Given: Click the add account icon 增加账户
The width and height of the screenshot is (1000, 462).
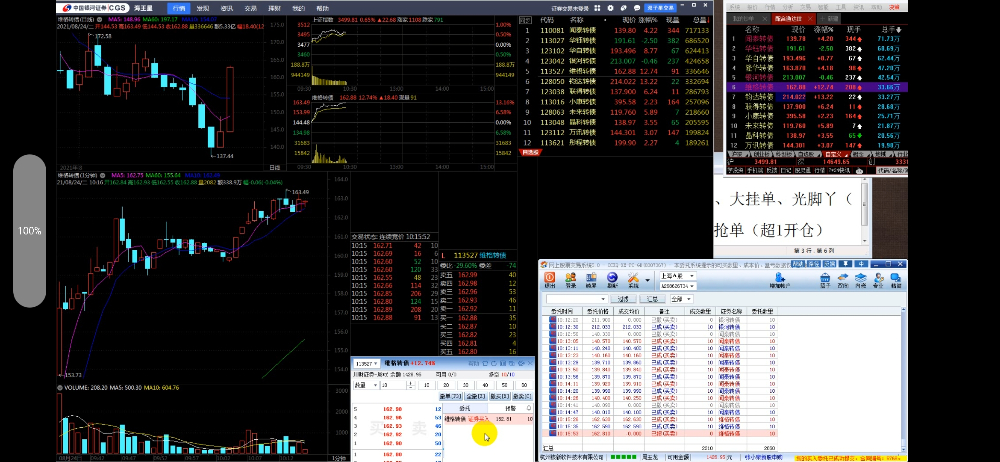Looking at the screenshot, I should pyautogui.click(x=779, y=278).
